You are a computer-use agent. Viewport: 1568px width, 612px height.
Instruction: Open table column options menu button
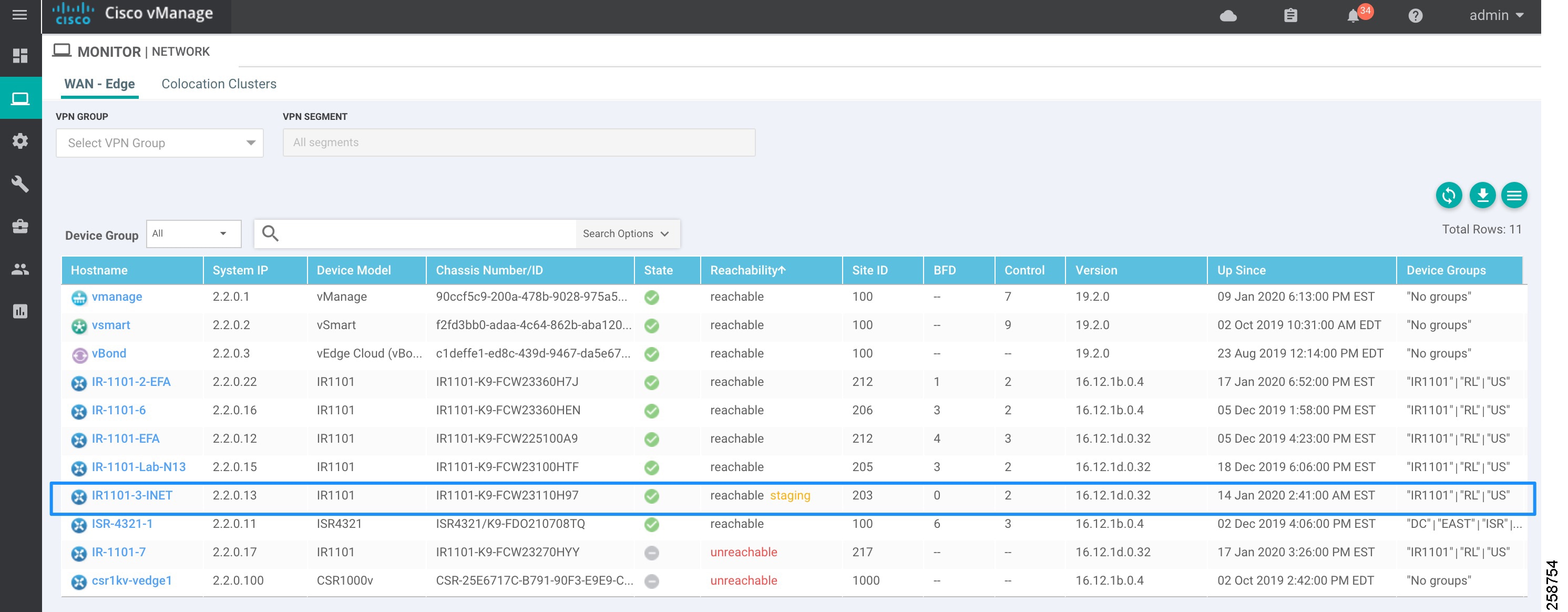(1514, 196)
